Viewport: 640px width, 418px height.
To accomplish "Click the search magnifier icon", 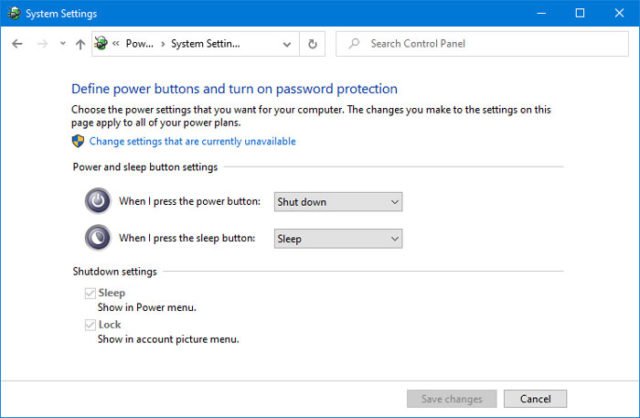I will pyautogui.click(x=354, y=44).
